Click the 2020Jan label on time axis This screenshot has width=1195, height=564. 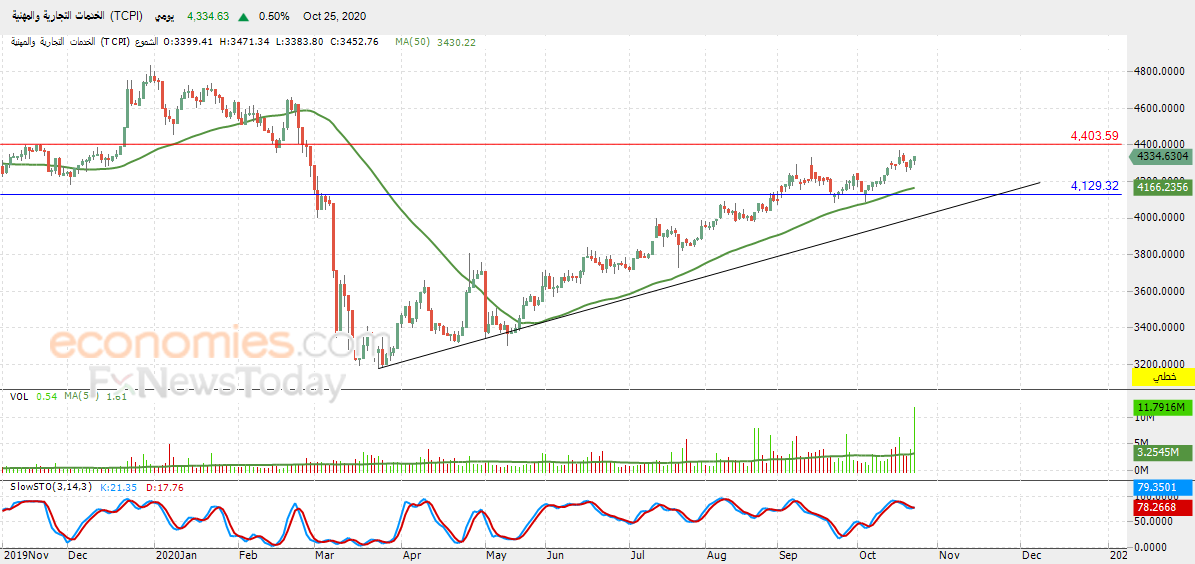click(x=174, y=556)
